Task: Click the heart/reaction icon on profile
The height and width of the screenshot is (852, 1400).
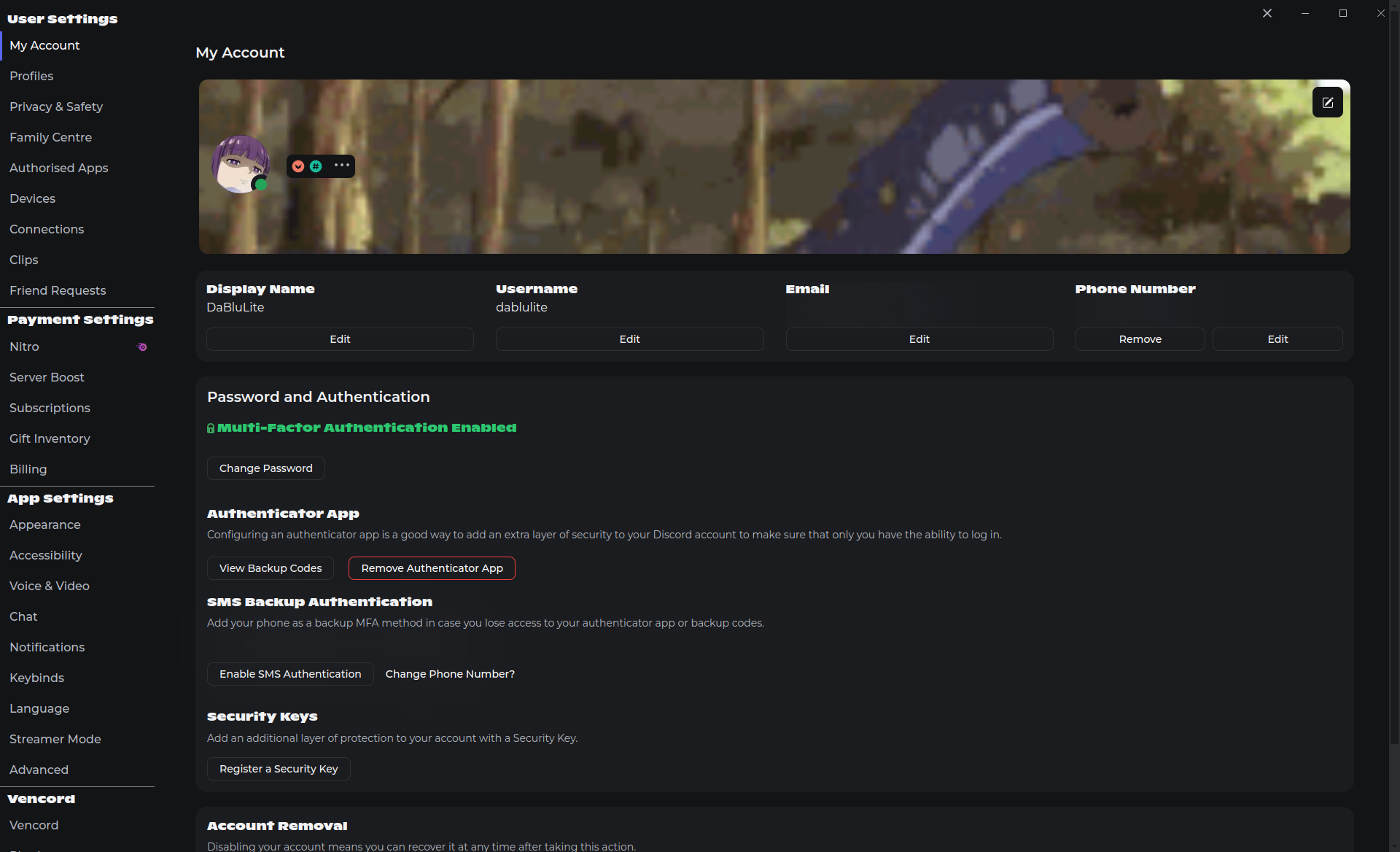Action: tap(299, 166)
